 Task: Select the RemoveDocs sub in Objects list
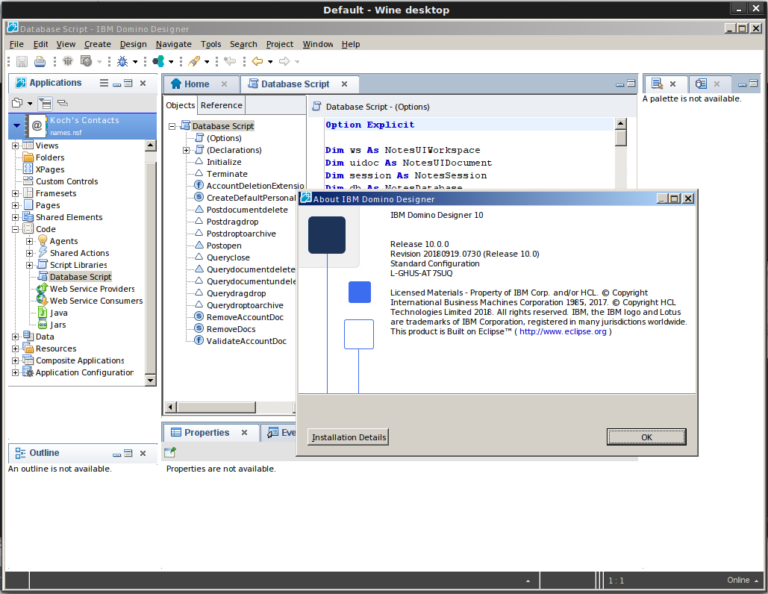coord(231,329)
